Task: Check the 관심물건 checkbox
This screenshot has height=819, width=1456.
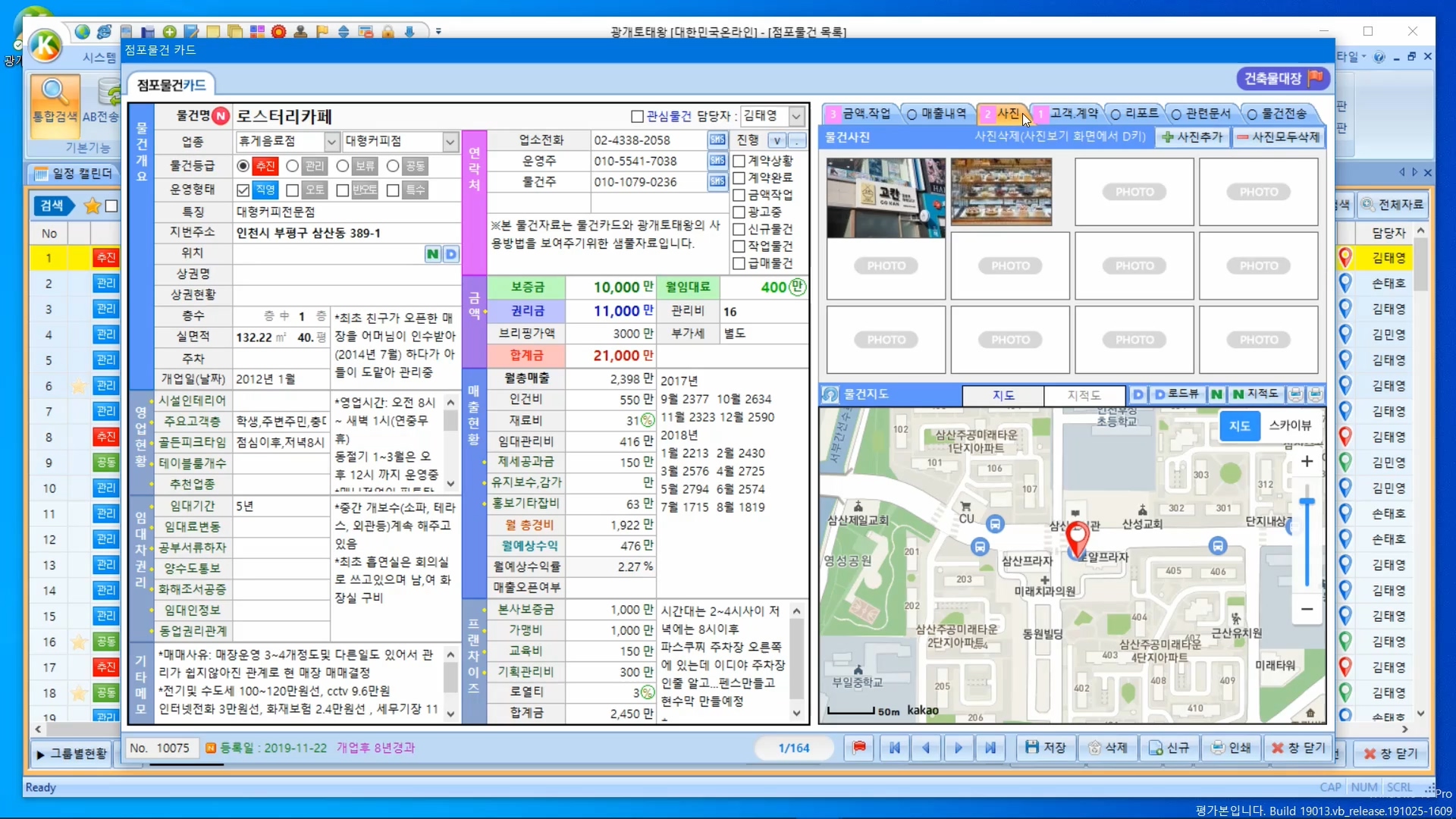Action: click(x=638, y=116)
